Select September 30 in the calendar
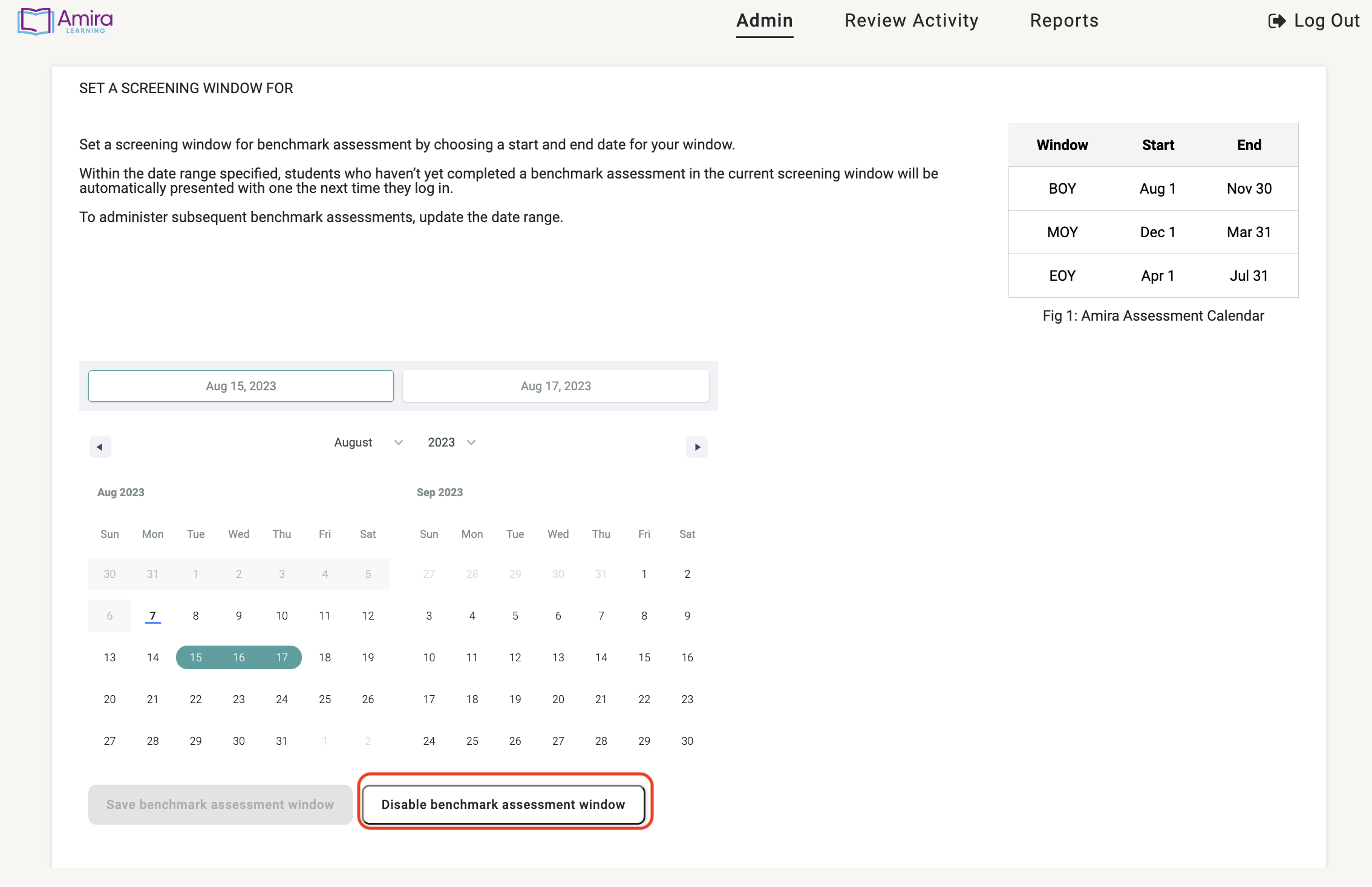 tap(687, 741)
